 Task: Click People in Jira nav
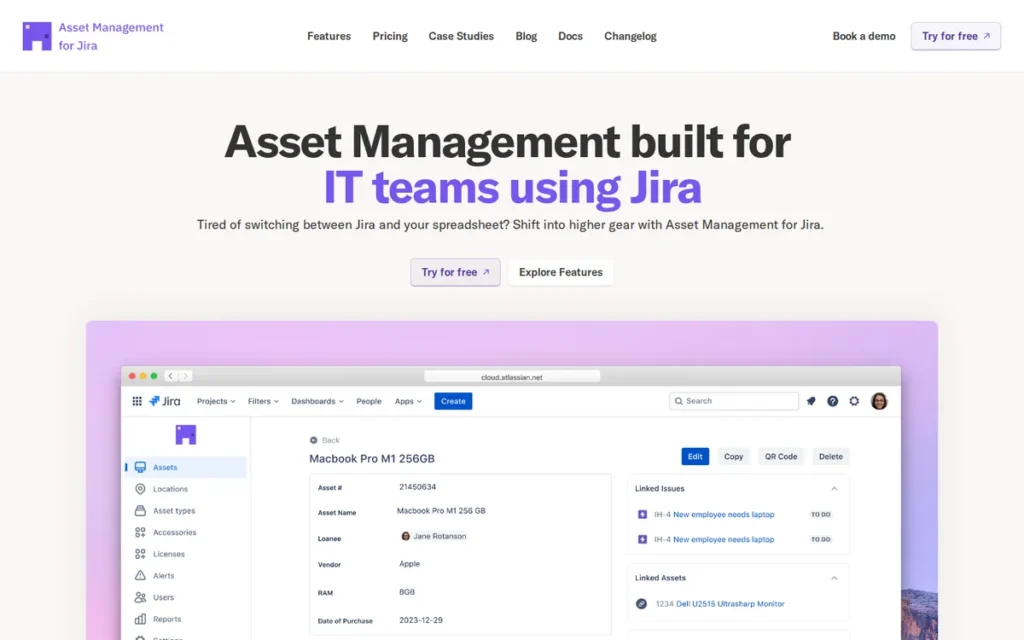click(369, 401)
